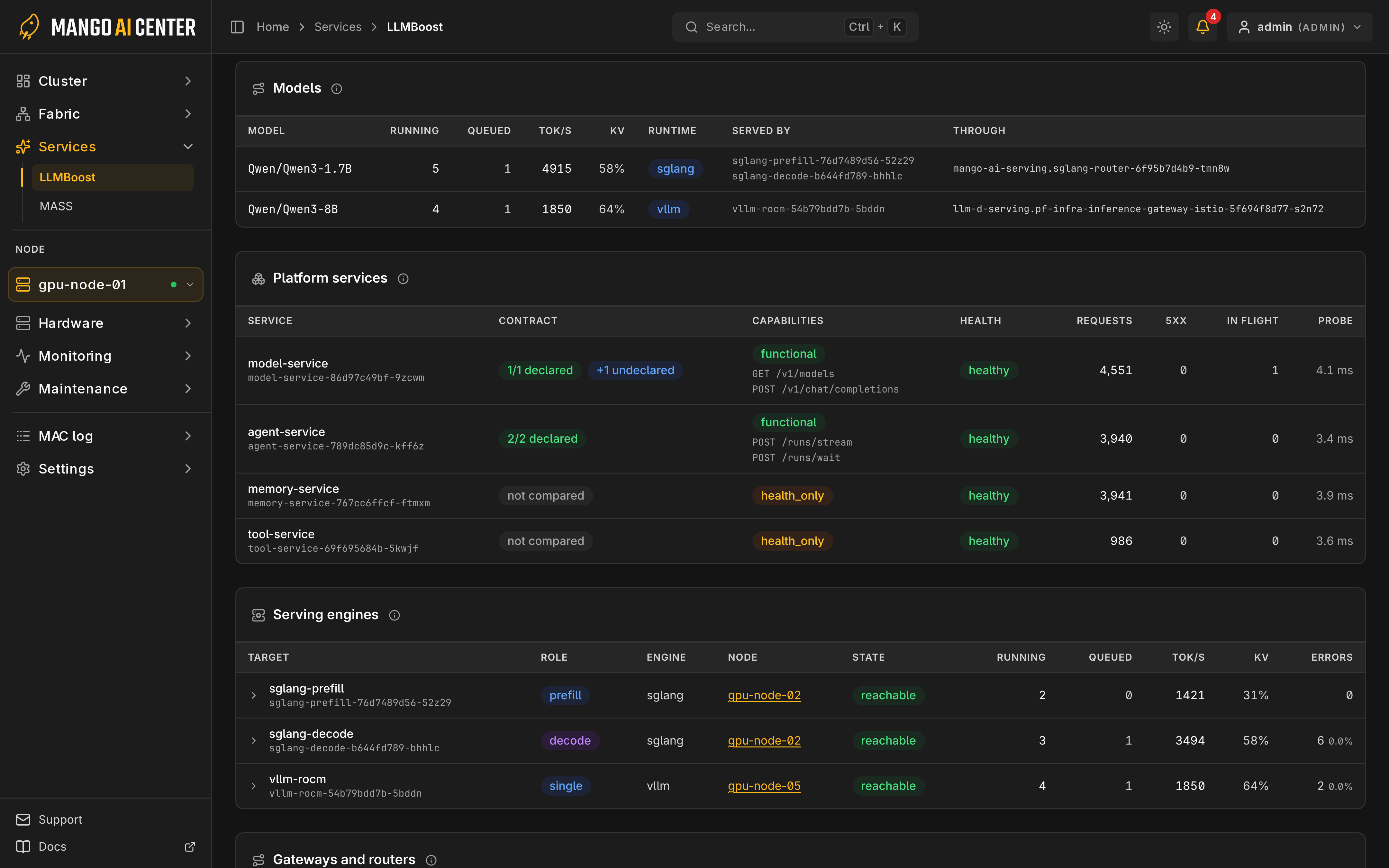Click the Monitoring pulse icon
This screenshot has height=868, width=1389.
[23, 356]
